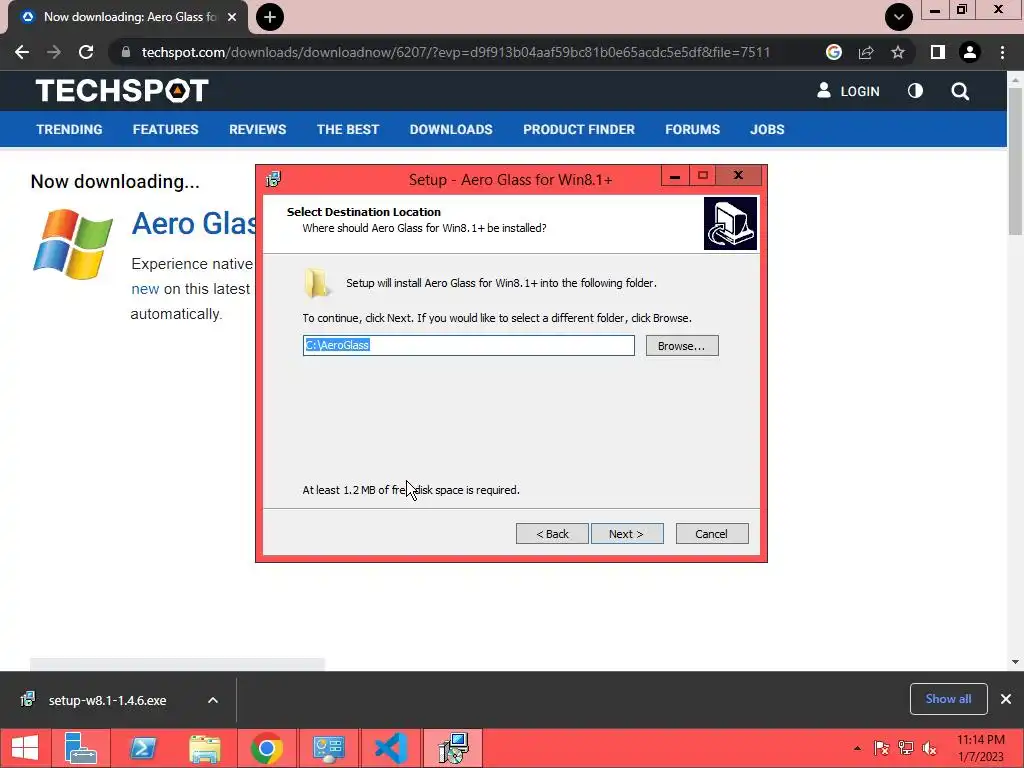The height and width of the screenshot is (768, 1024).
Task: Open PRODUCT FINDER section
Action: (579, 129)
